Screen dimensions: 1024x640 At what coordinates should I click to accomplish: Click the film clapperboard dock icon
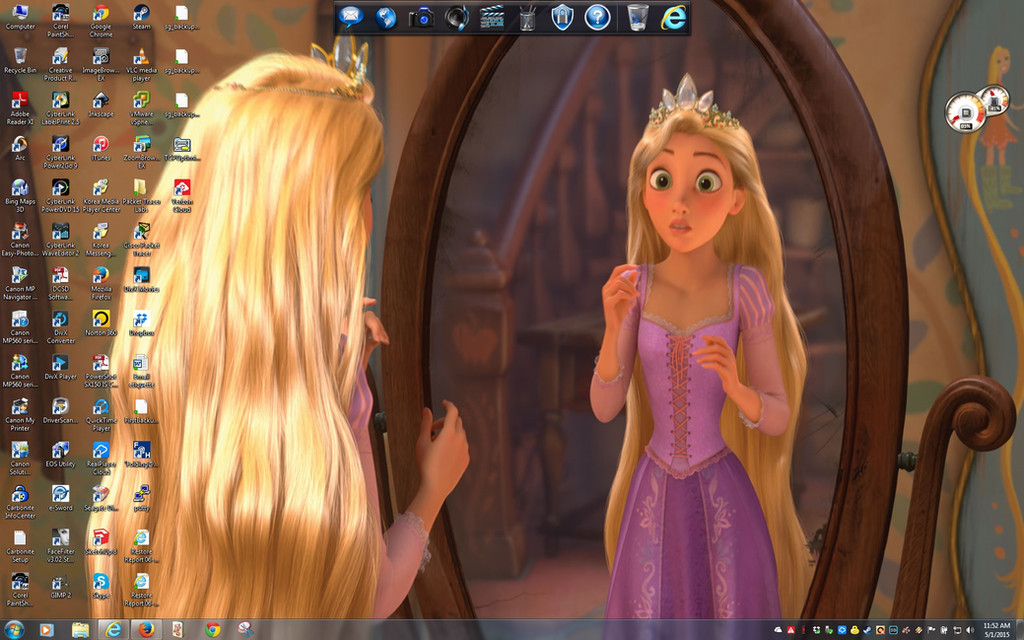(x=492, y=18)
